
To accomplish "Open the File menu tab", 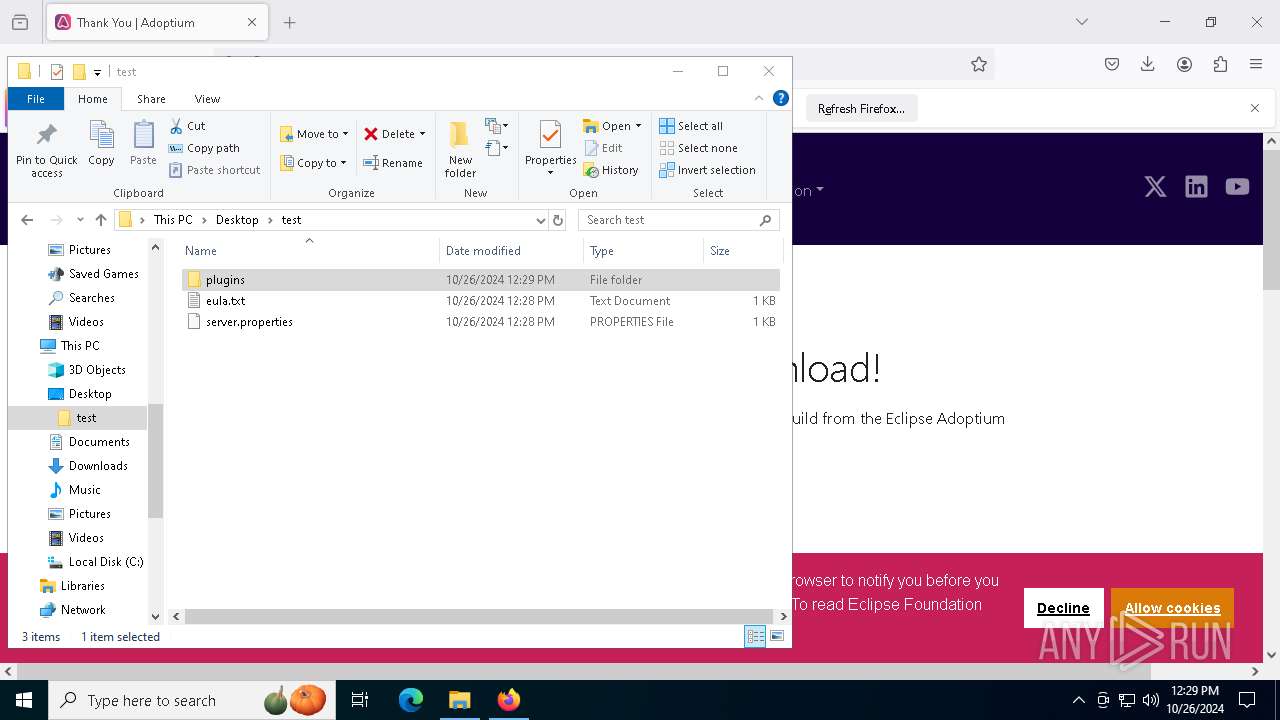I will click(x=36, y=99).
